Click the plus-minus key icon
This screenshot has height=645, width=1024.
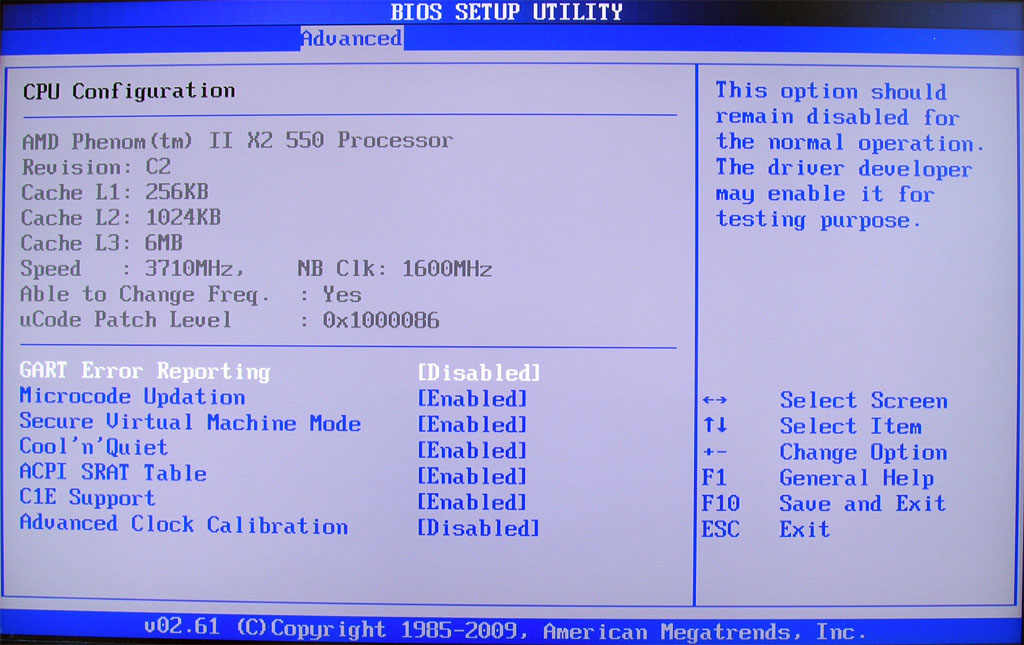click(x=715, y=452)
